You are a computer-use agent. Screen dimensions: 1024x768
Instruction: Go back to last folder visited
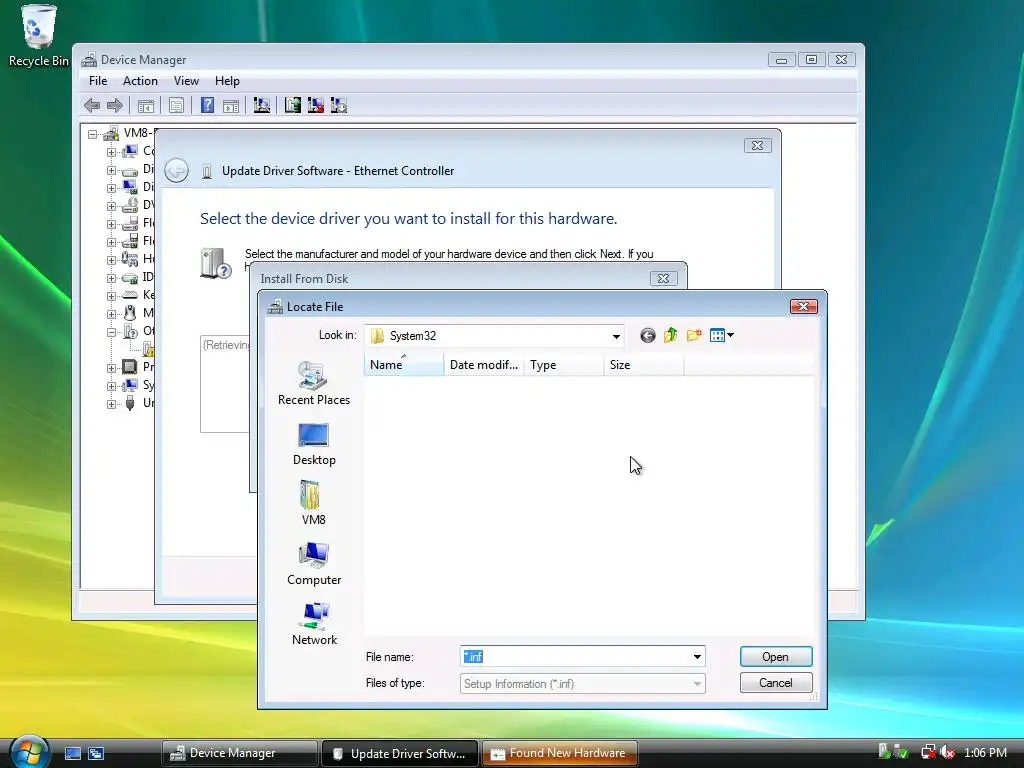point(647,336)
